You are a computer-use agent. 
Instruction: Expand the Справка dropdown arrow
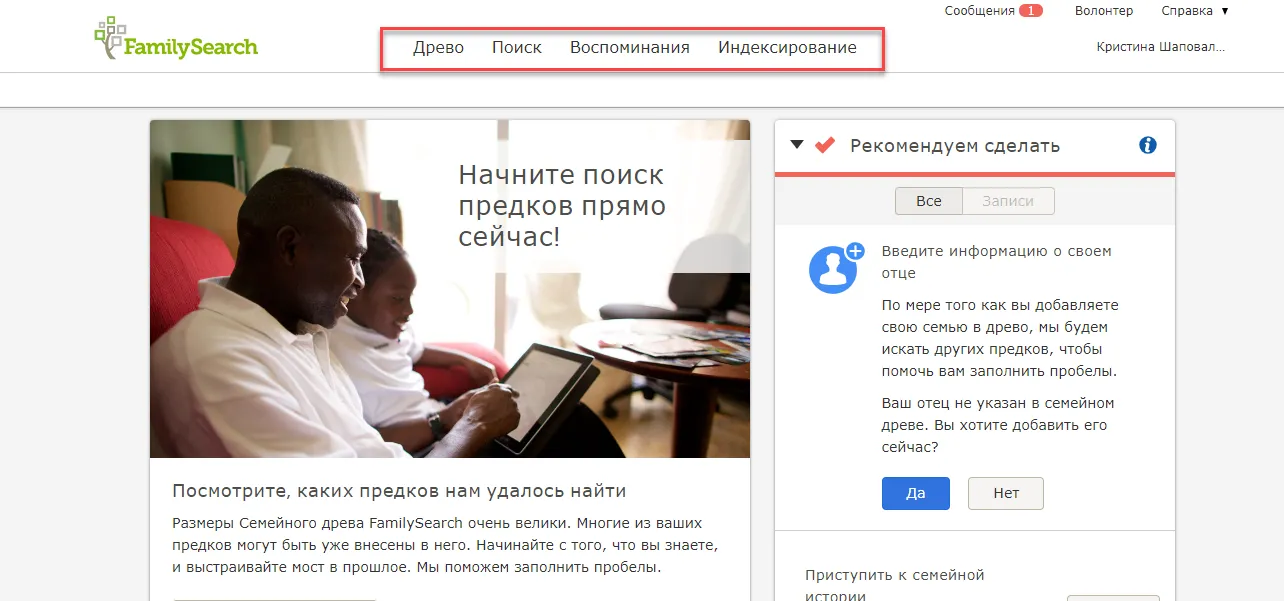[x=1224, y=11]
